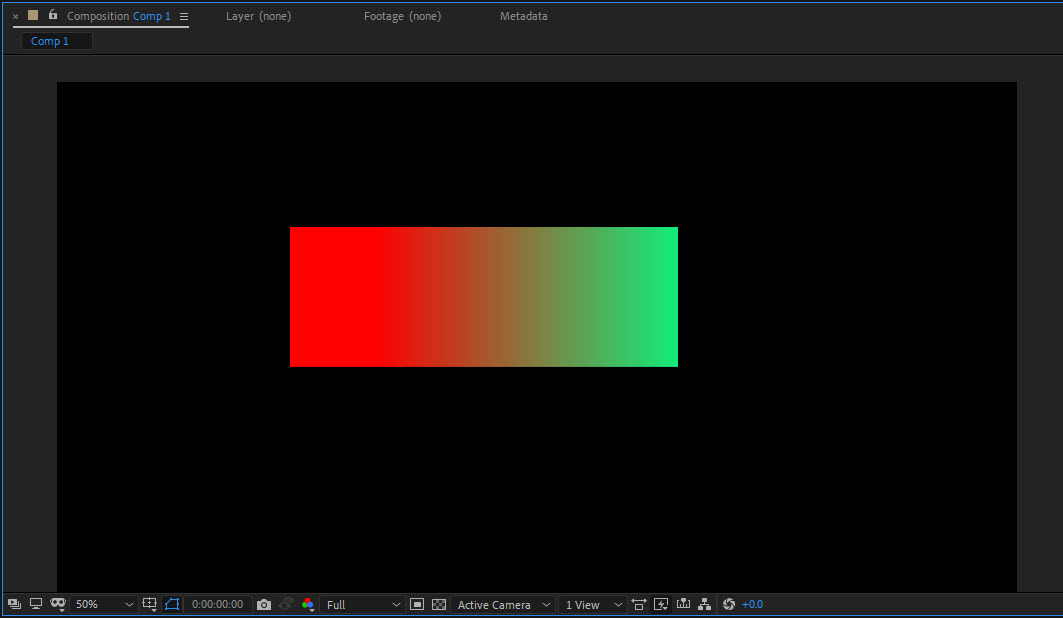Viewport: 1063px width, 618px height.
Task: Take a snapshot with the camera icon
Action: coord(263,604)
